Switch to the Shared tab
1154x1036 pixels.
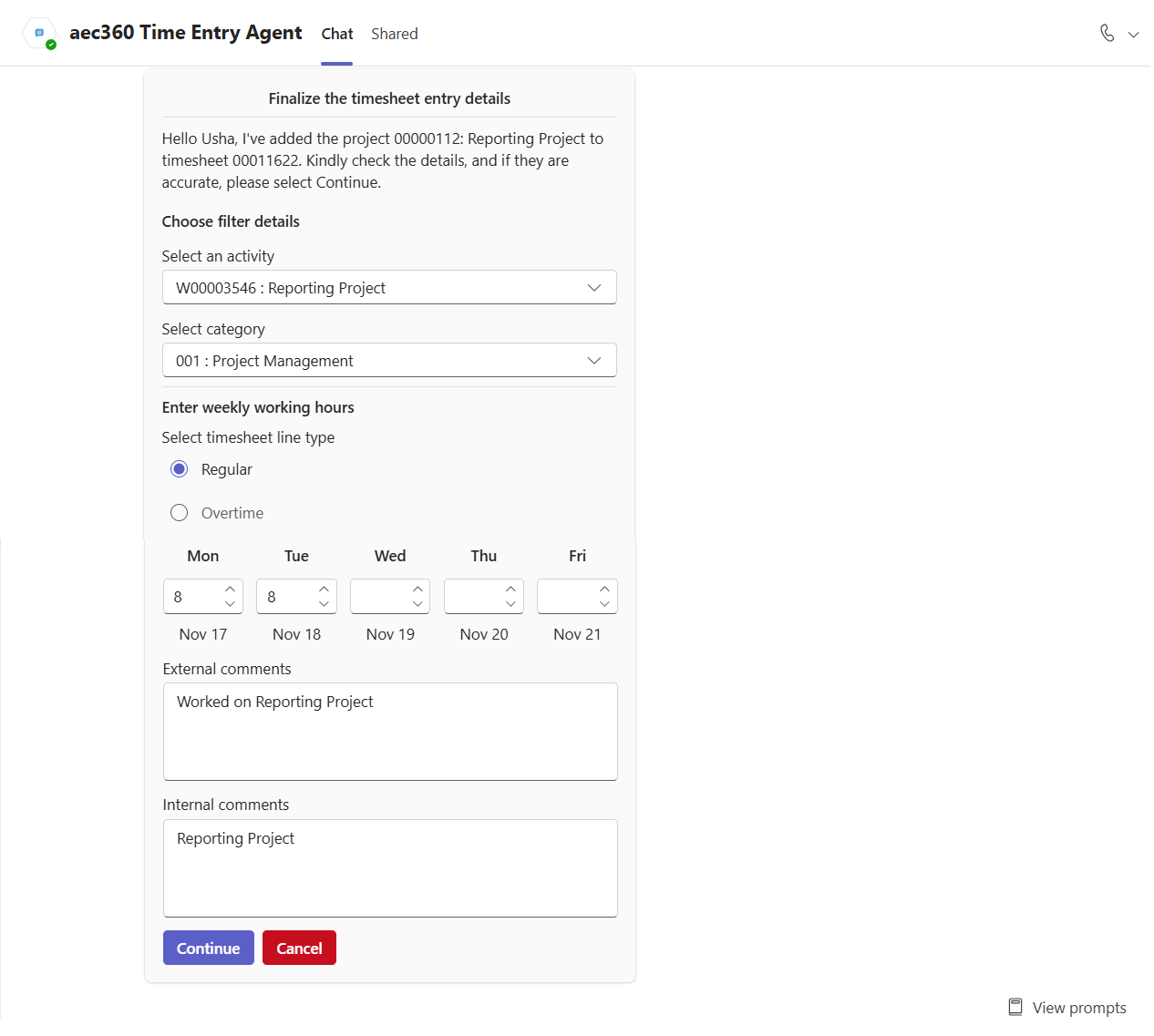click(394, 34)
